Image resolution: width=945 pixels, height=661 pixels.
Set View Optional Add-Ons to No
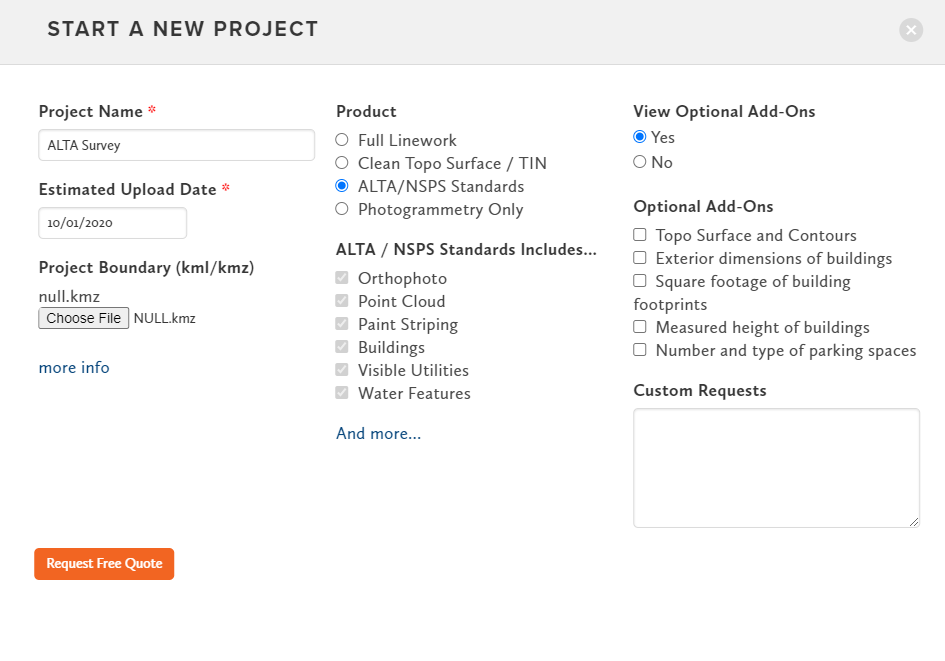click(640, 162)
